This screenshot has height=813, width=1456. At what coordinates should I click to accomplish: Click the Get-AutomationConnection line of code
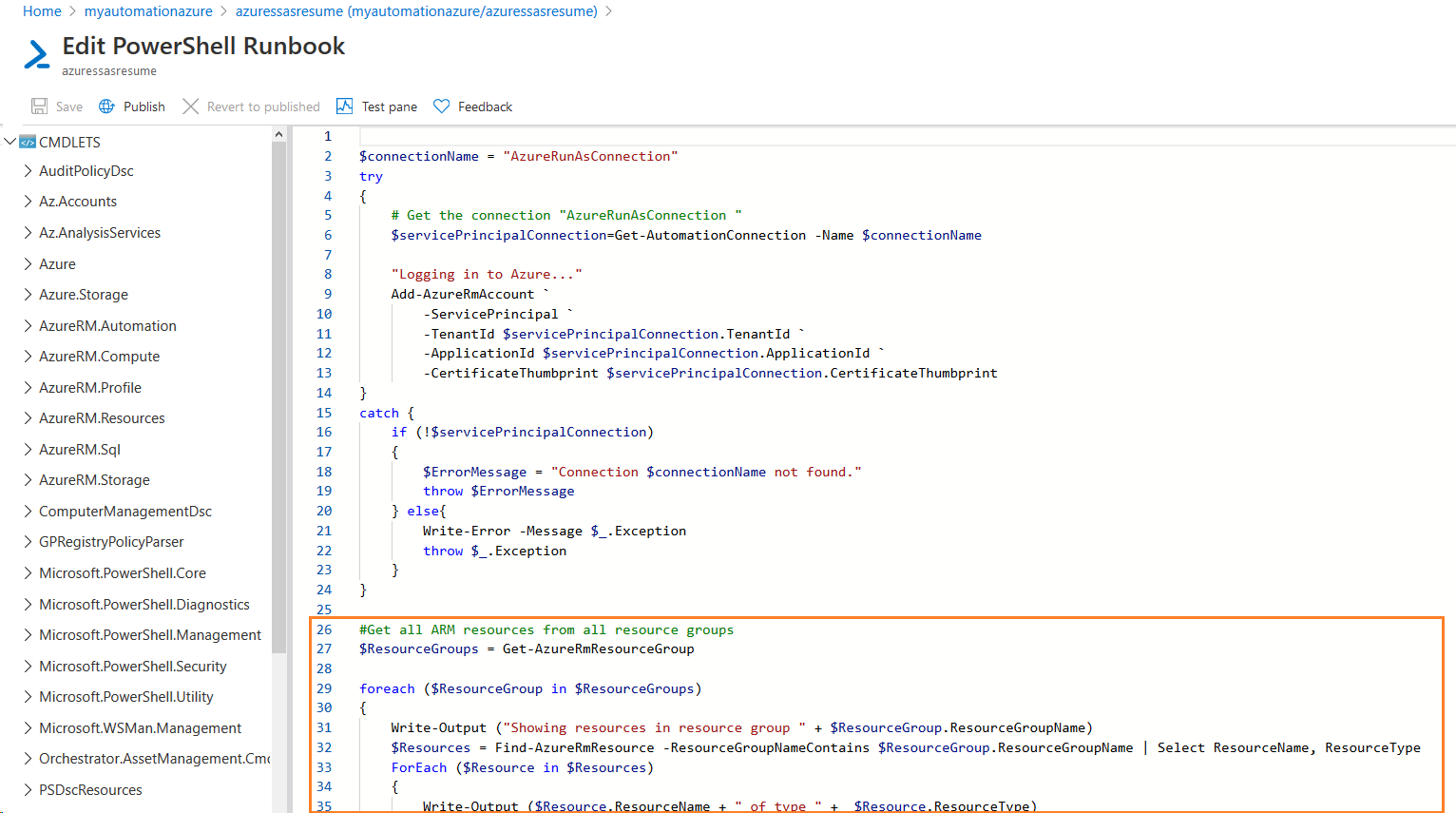686,235
